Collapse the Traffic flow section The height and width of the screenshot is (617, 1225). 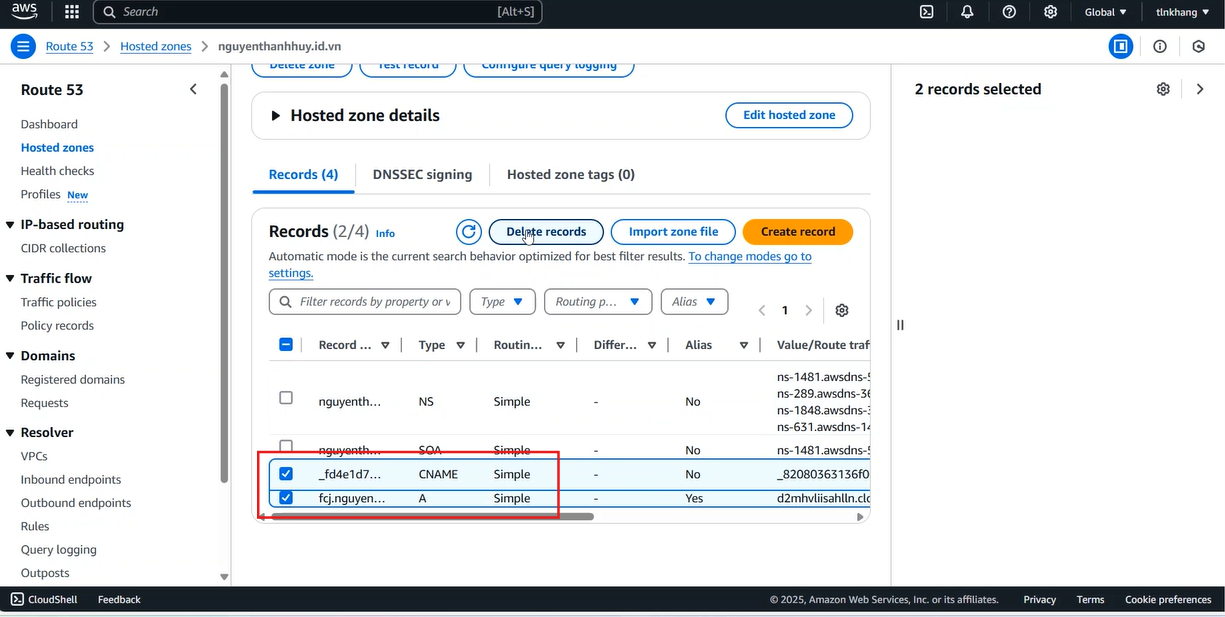(11, 279)
